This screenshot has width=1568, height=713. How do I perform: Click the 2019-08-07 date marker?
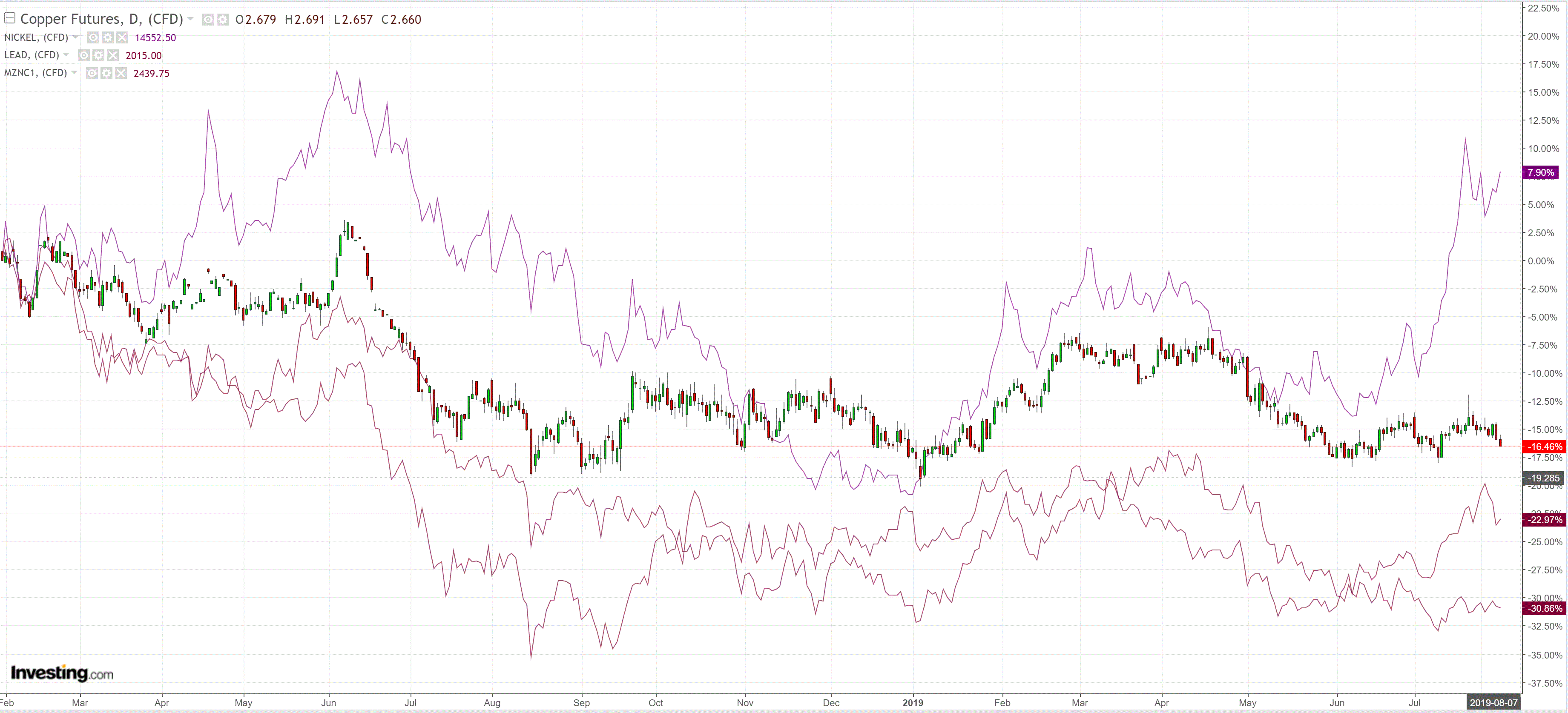tap(1493, 703)
